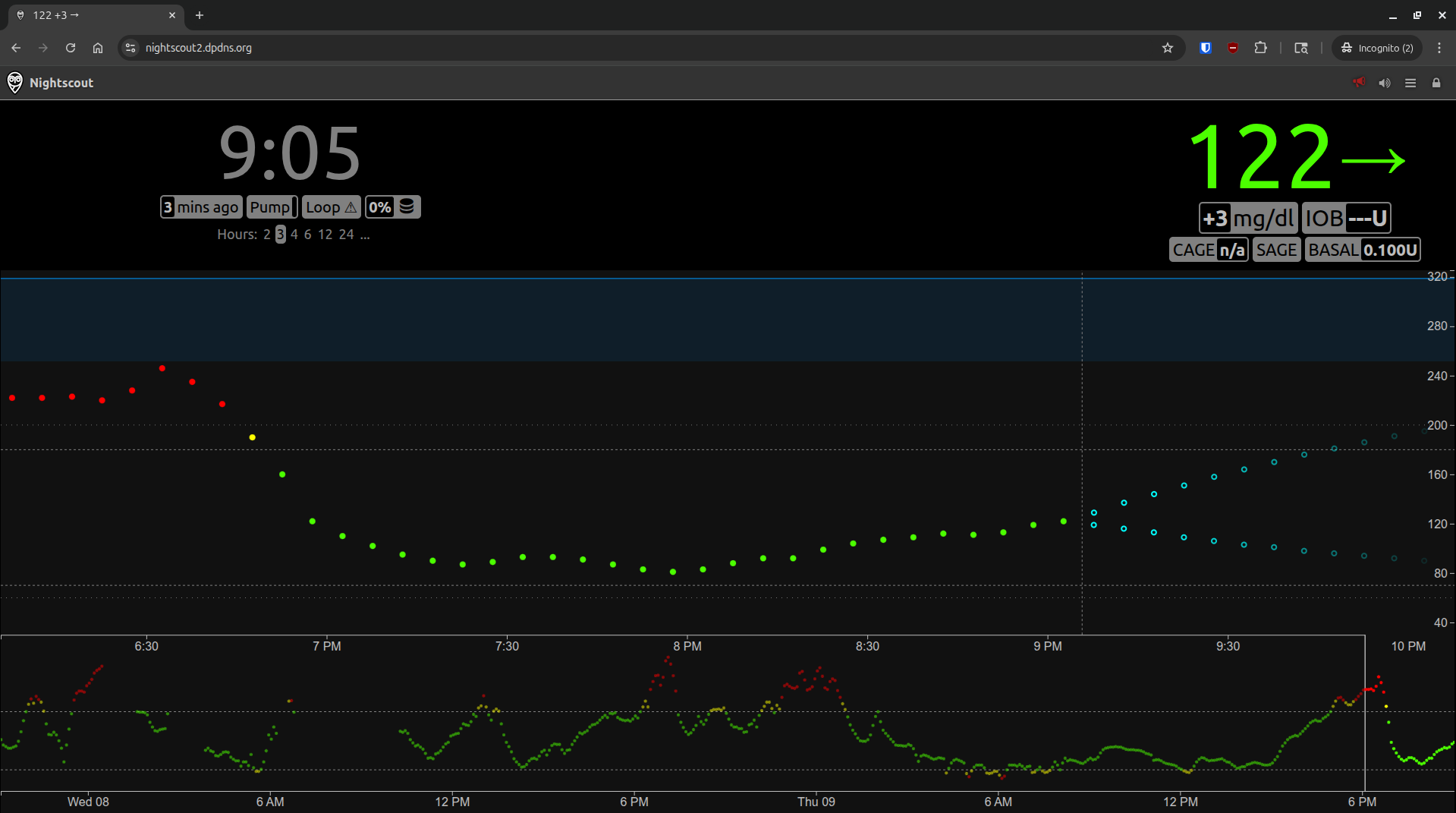Set chart range to 12 hours
This screenshot has width=1456, height=813.
pos(325,235)
